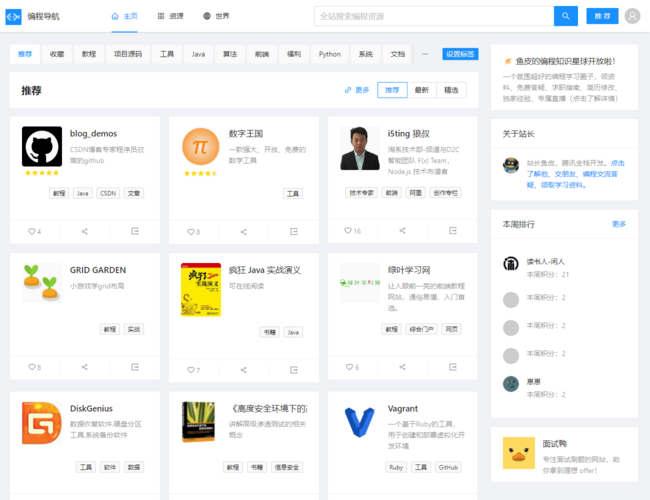This screenshot has width=650, height=500.
Task: Switch the list filter to 最新
Action: point(422,90)
